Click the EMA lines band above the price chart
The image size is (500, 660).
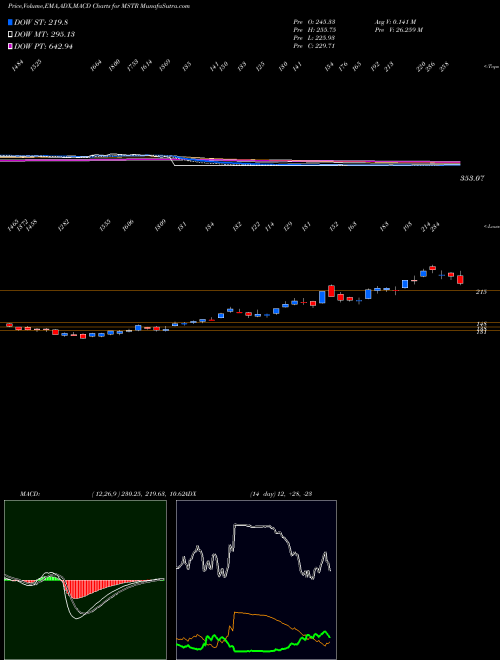[x=230, y=161]
